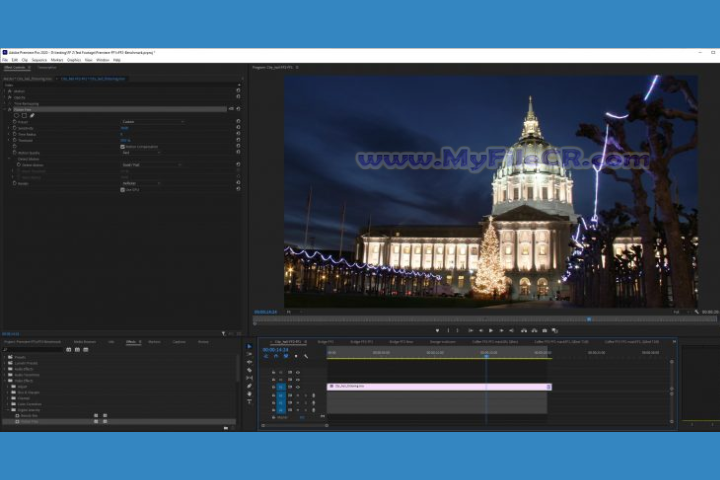720x480 pixels.
Task: Expand the Blur & Sharpen folder
Action: point(8,392)
